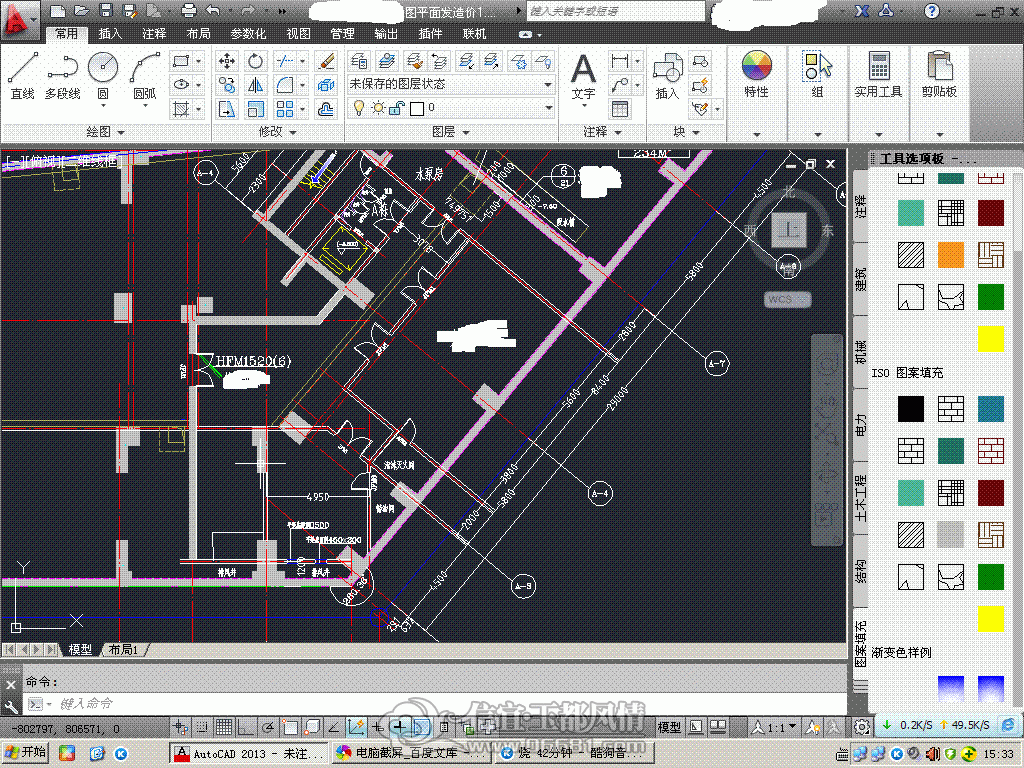The image size is (1024, 768).
Task: Toggle the layer on/off lightbulb
Action: [359, 108]
